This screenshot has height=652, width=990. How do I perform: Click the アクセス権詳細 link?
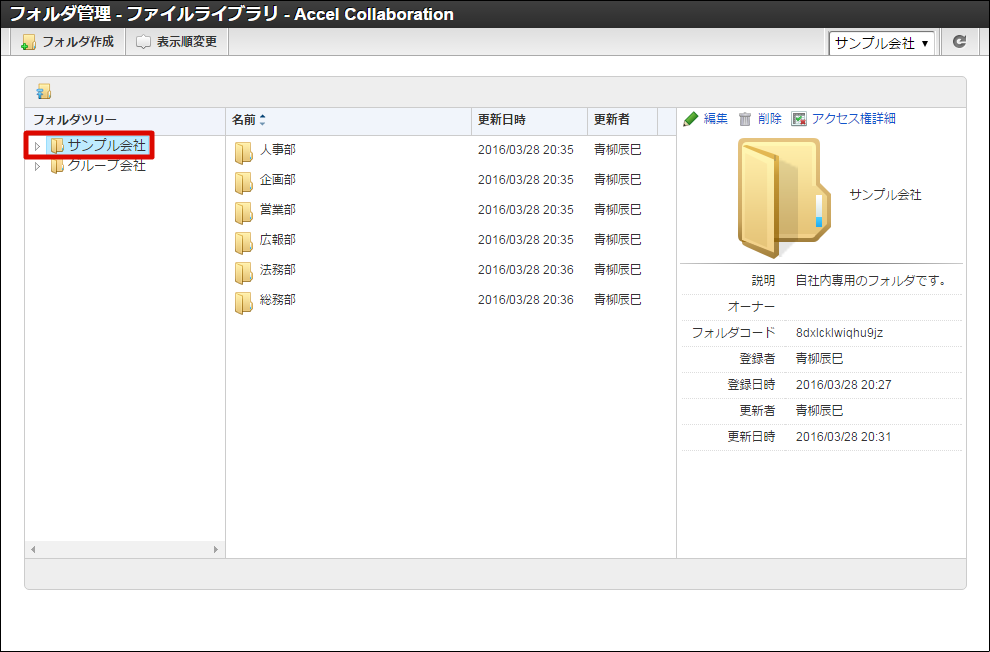click(854, 119)
